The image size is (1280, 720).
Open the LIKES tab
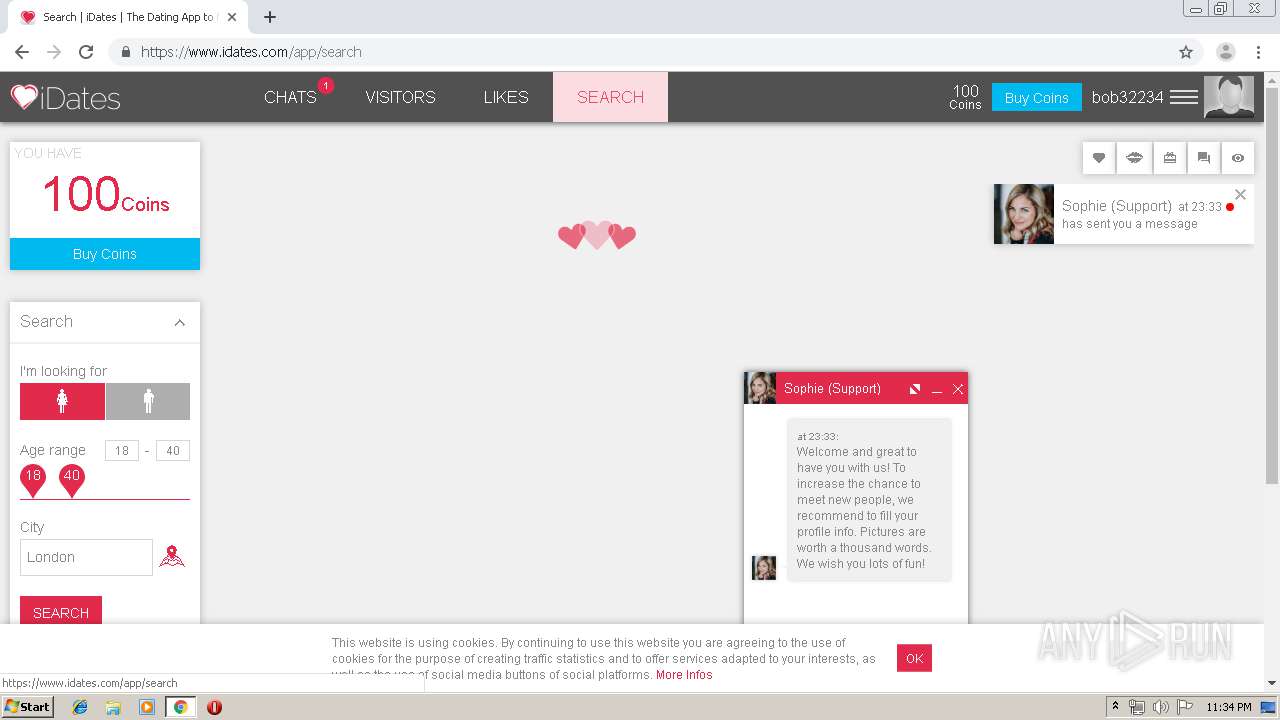(506, 97)
